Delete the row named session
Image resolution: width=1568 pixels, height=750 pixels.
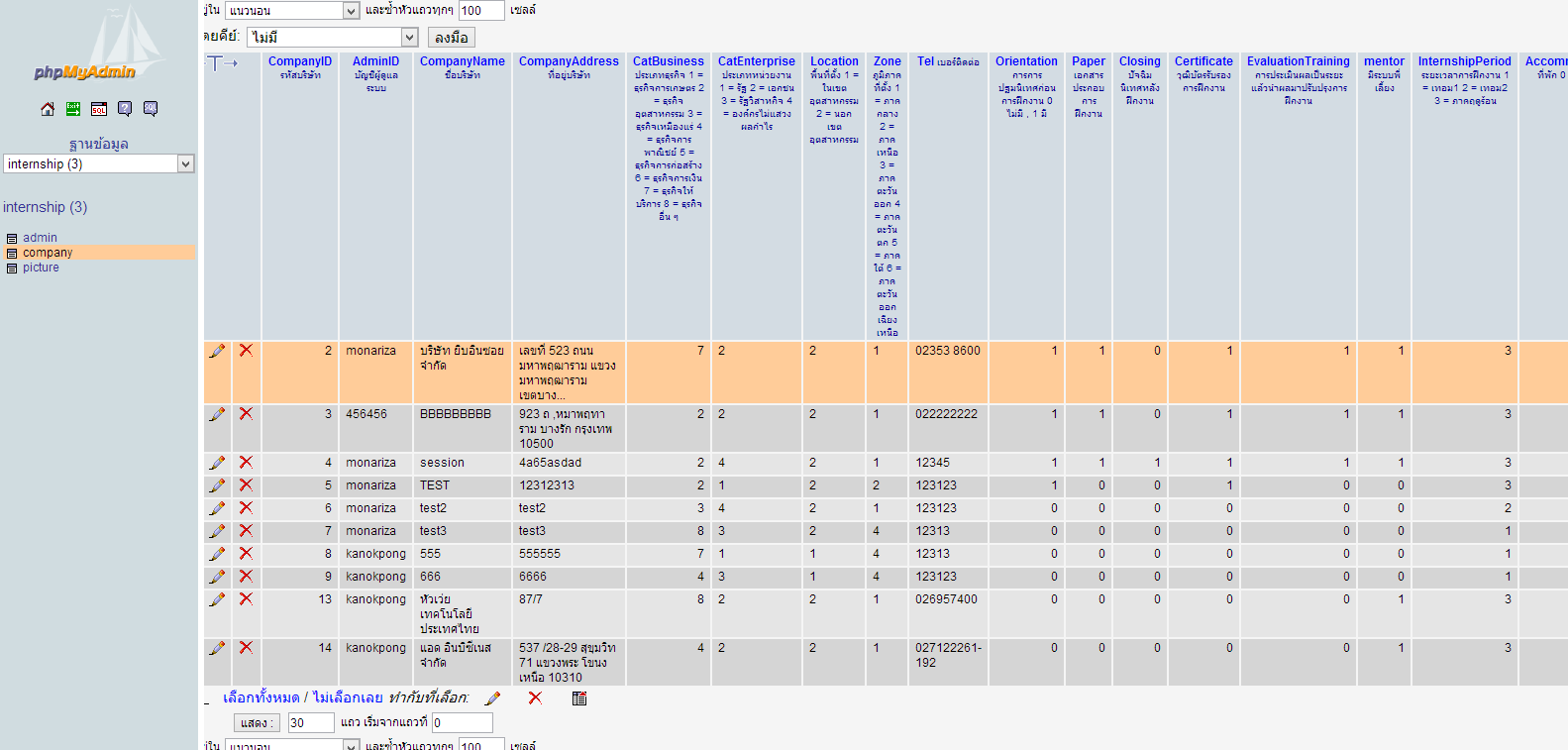(x=246, y=463)
